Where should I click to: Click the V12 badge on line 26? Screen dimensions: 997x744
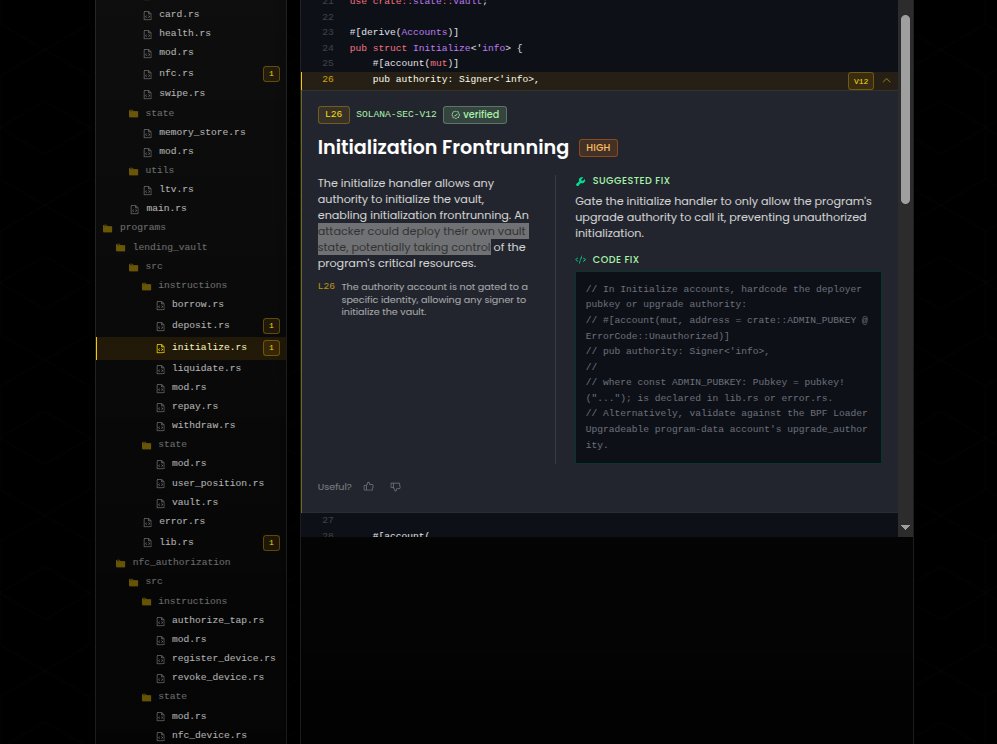coord(860,81)
